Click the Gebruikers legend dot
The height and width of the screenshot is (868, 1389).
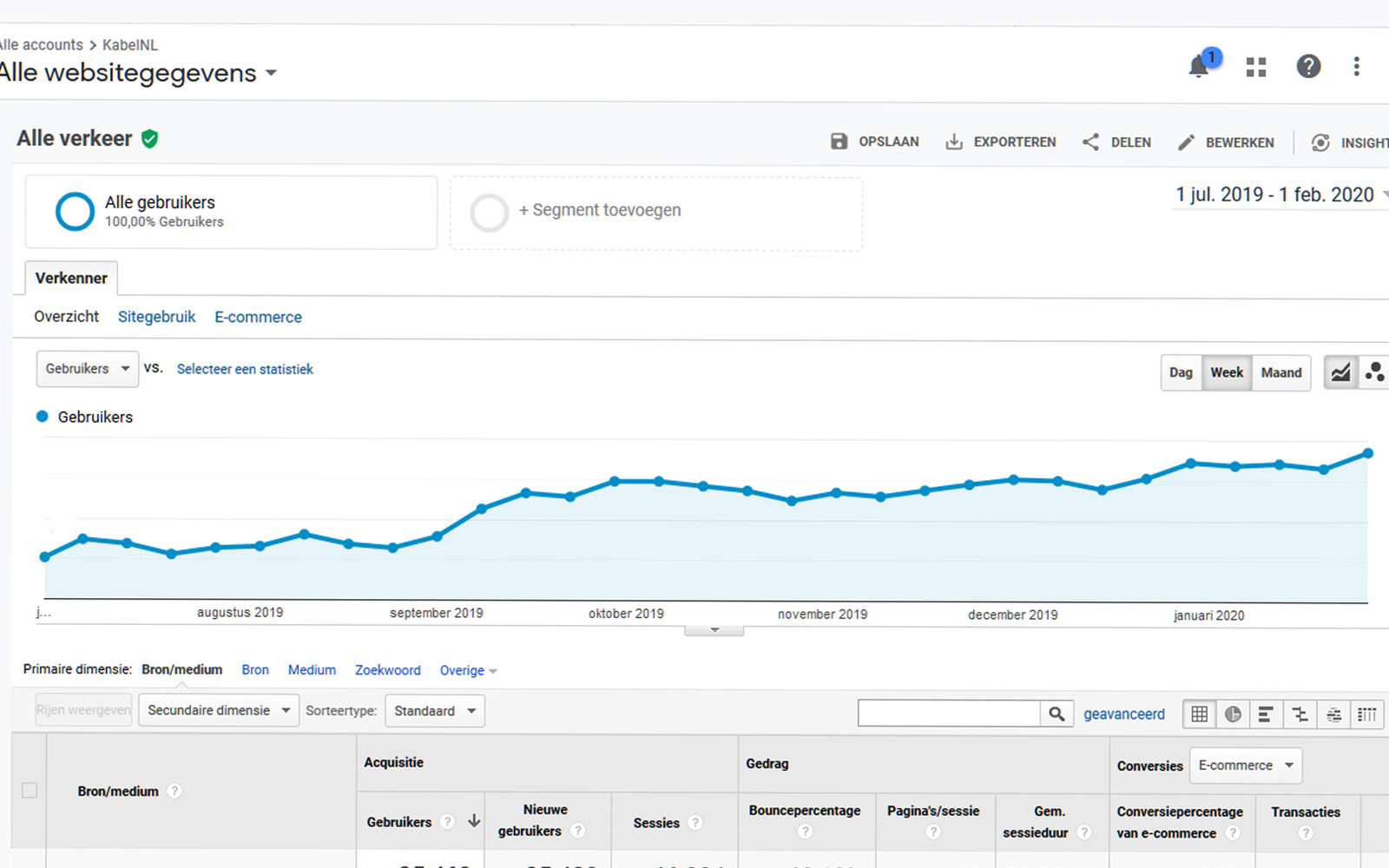point(42,416)
